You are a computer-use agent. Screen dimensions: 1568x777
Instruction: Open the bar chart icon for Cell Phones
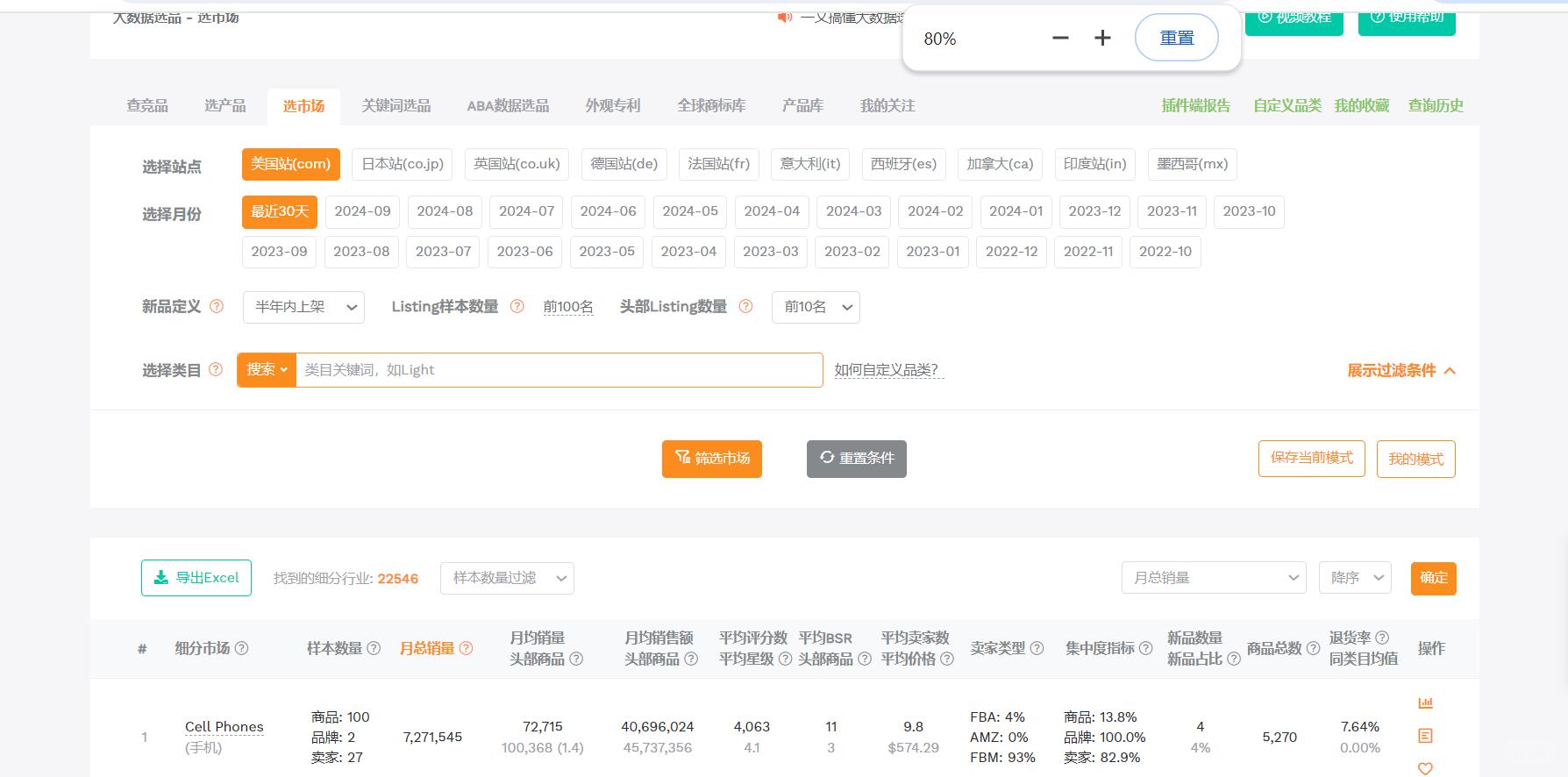(1425, 702)
